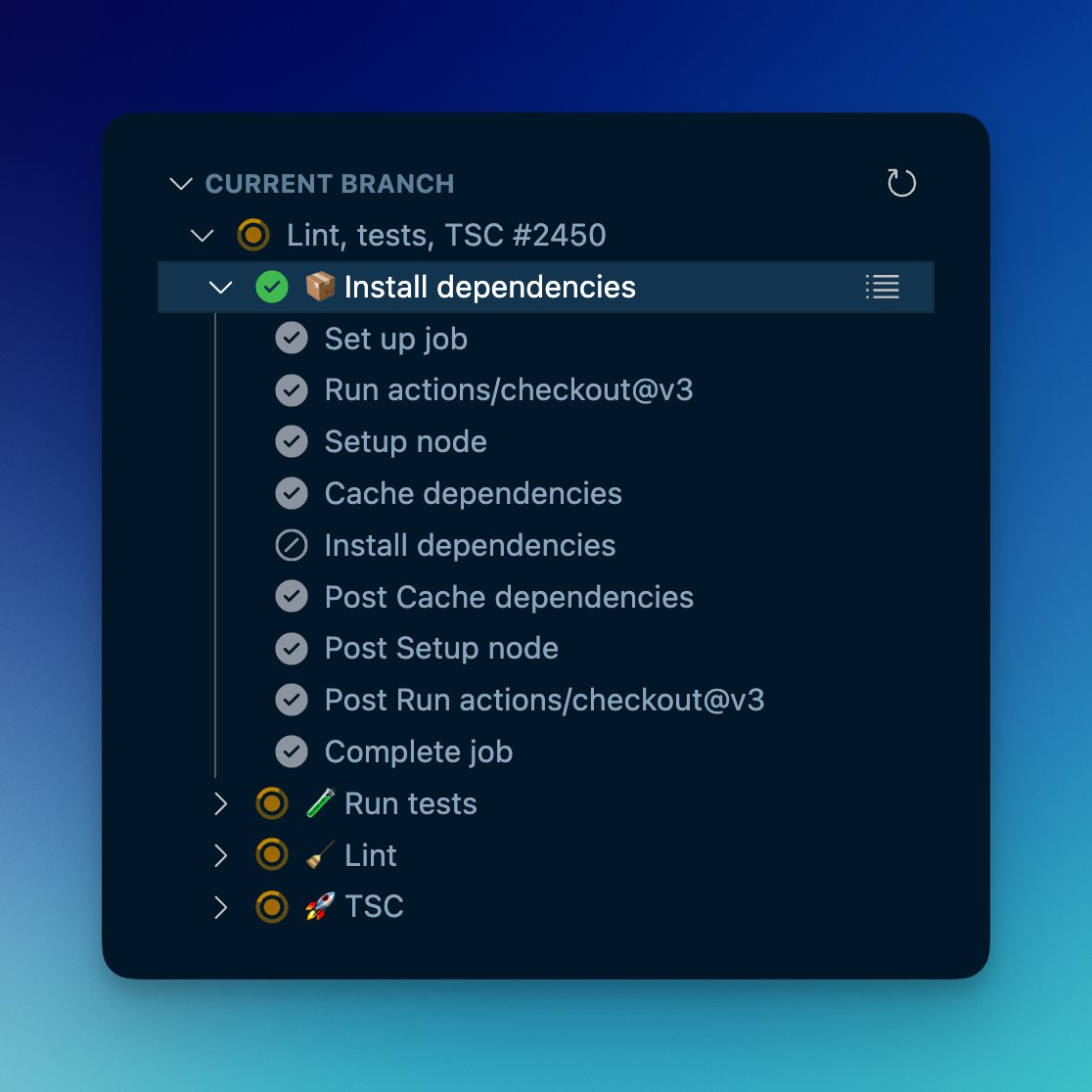Select the Set up job step

point(395,340)
